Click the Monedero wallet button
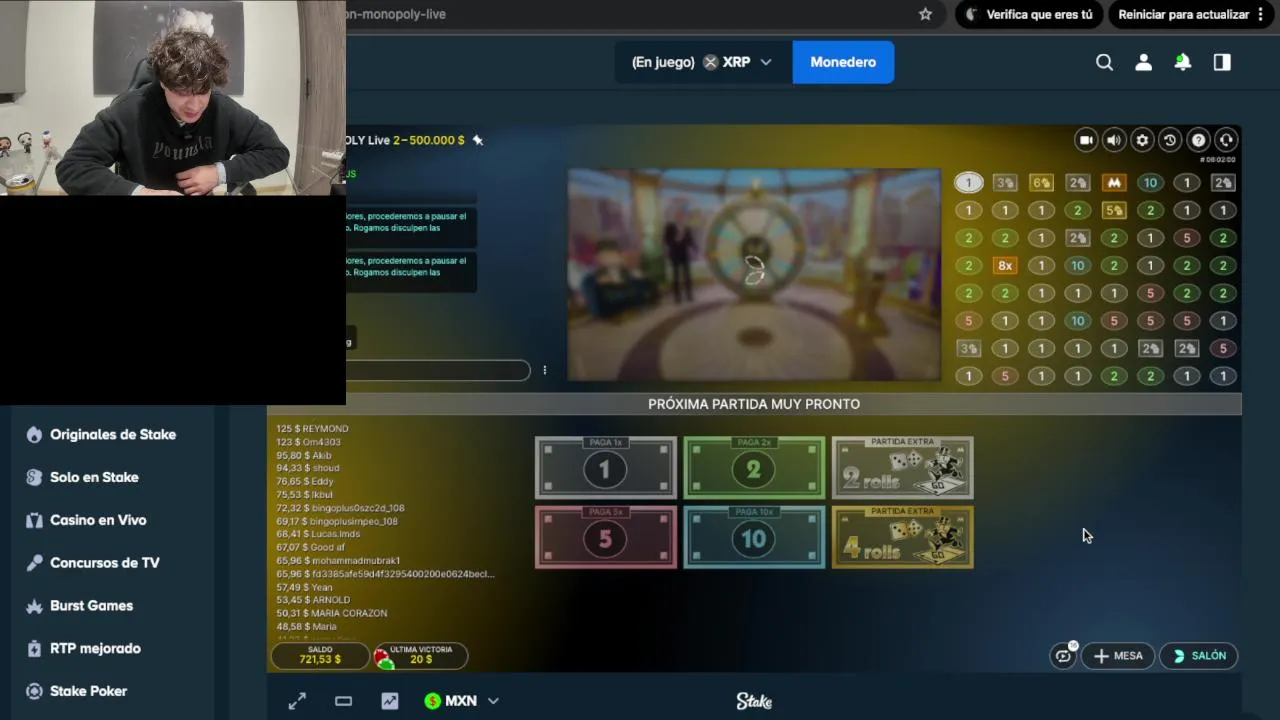Viewport: 1280px width, 720px height. (843, 62)
